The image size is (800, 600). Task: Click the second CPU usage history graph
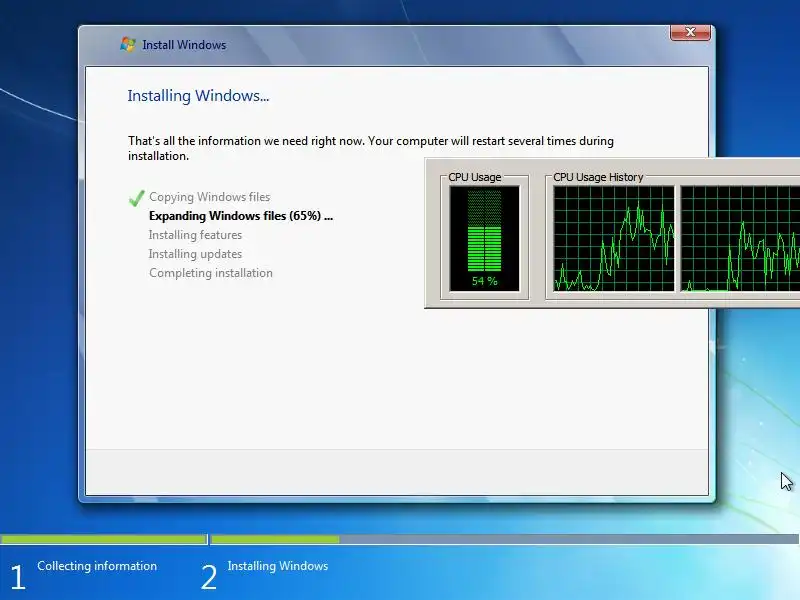point(740,238)
